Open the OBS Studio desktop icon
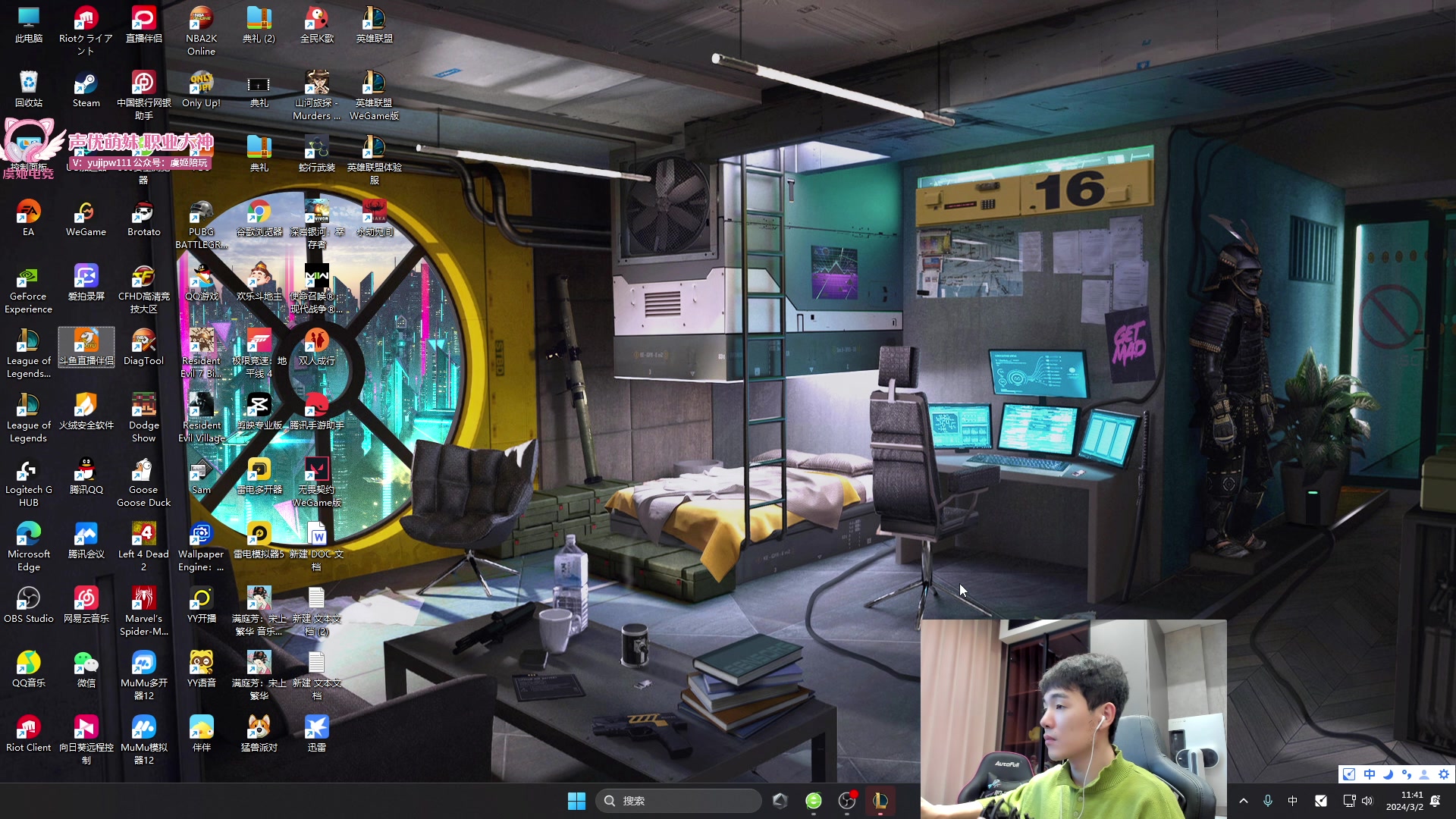Screen dimensions: 1456x819 tap(28, 606)
